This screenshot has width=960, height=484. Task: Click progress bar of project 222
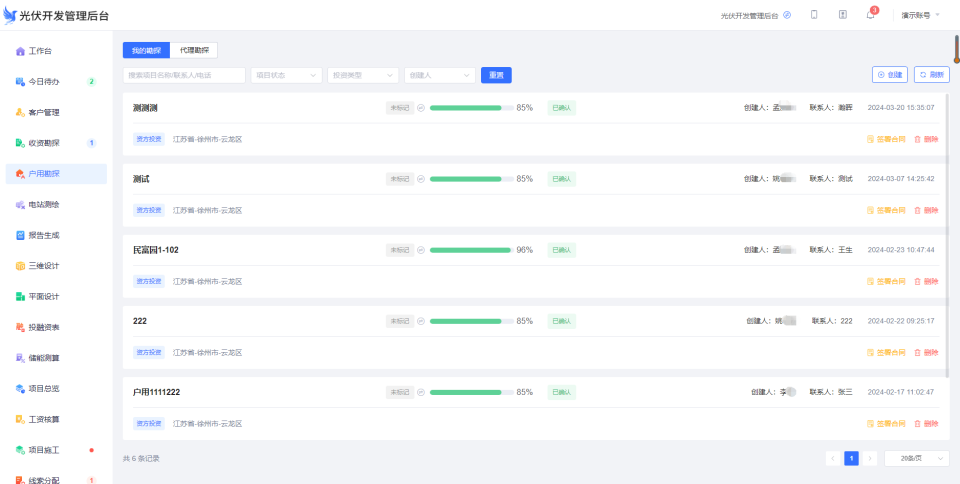pos(472,321)
